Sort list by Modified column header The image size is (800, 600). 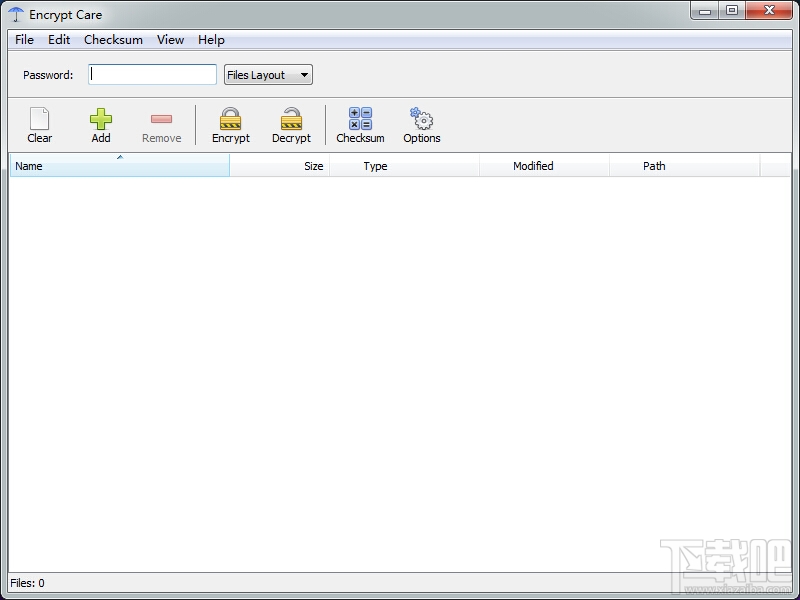[544, 166]
